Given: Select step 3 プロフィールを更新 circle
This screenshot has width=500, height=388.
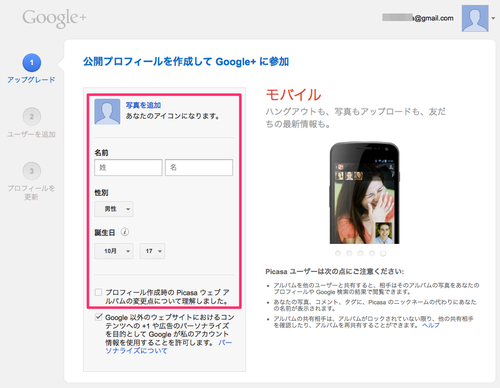Looking at the screenshot, I should 32,171.
